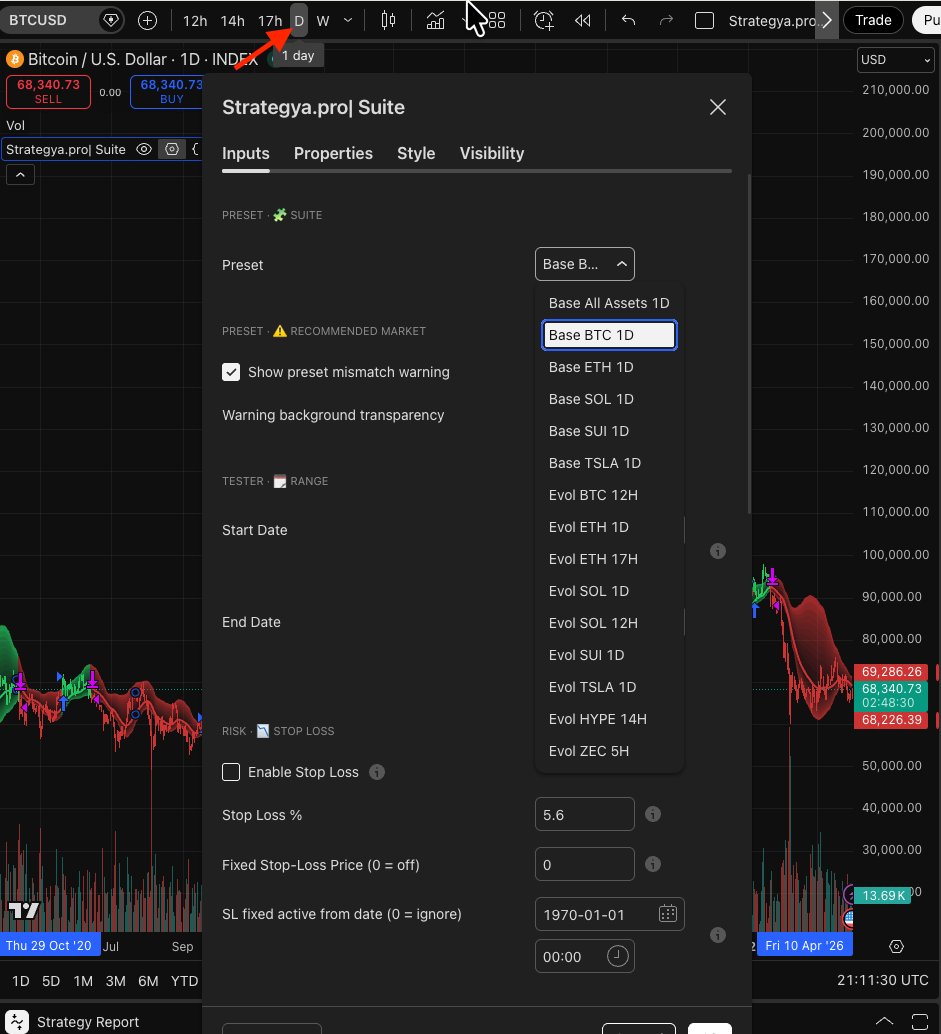Click info icon beside Start Date row
This screenshot has width=941, height=1034.
pyautogui.click(x=717, y=551)
